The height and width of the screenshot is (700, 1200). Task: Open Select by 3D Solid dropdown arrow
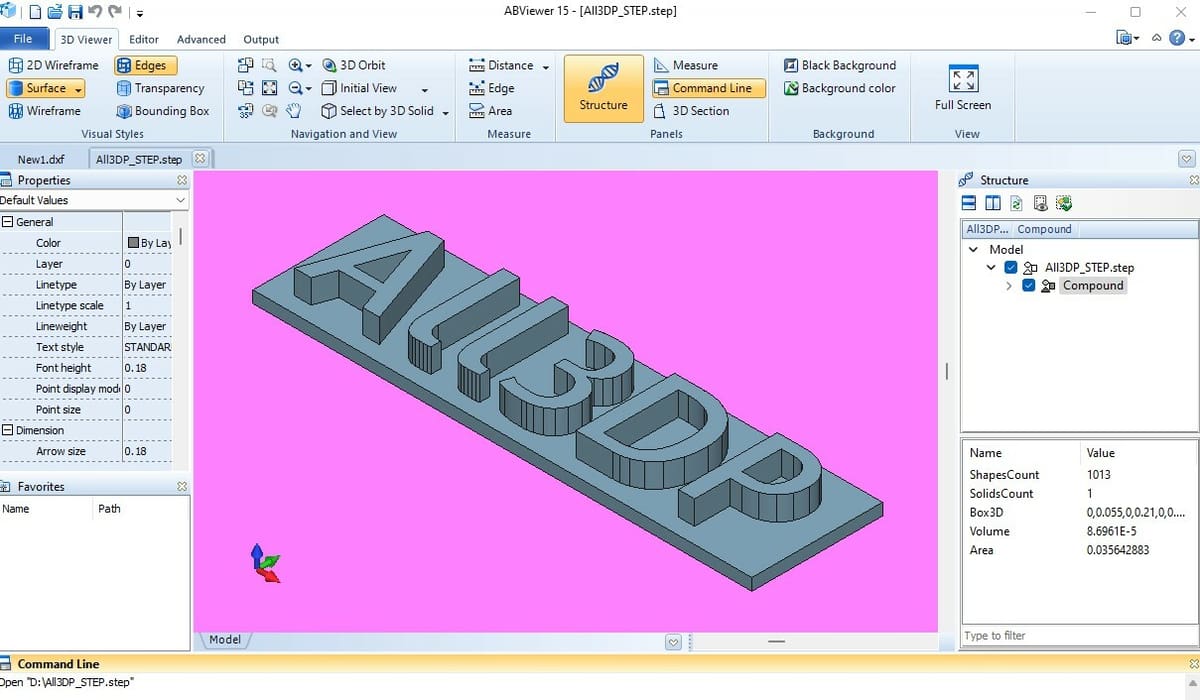(x=445, y=112)
